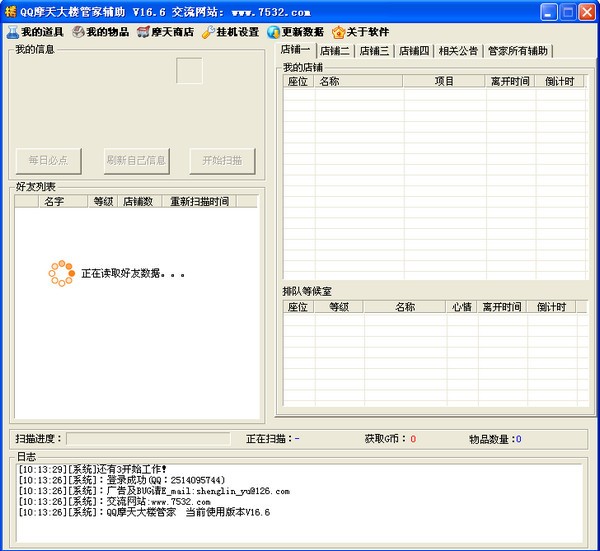Click the 关于软件 house icon

click(338, 32)
